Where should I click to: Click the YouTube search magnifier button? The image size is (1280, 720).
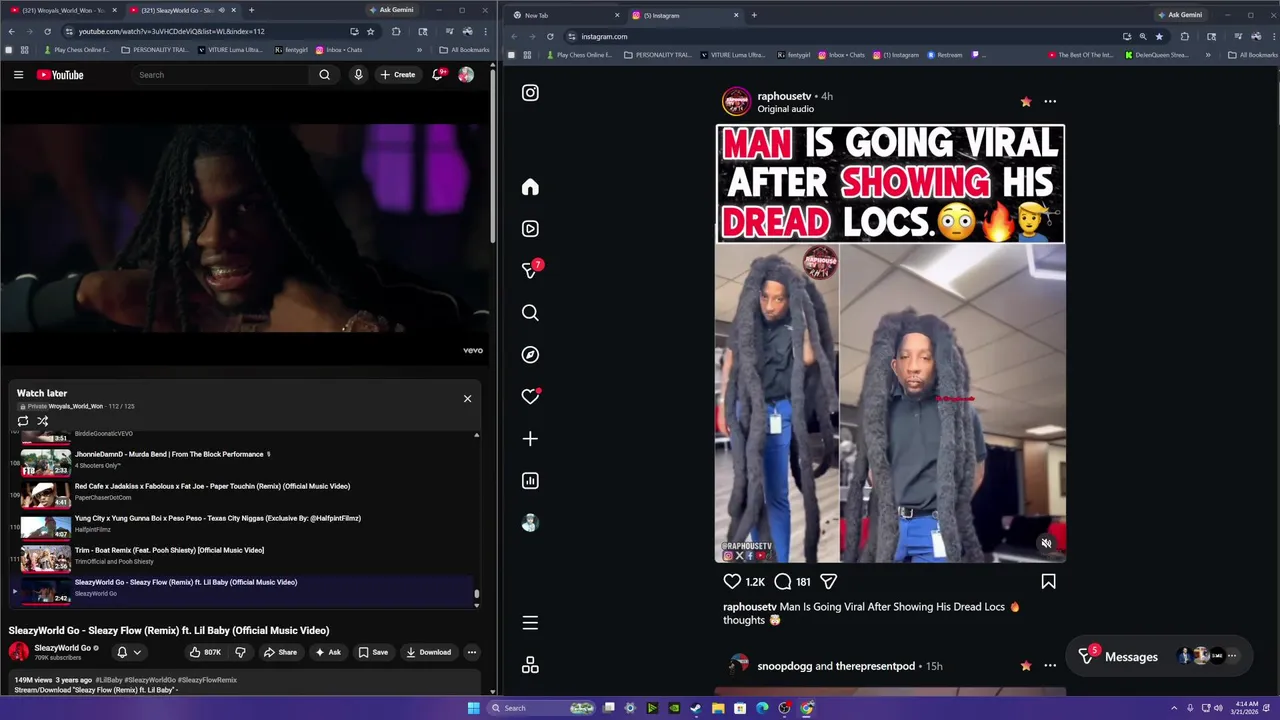324,75
